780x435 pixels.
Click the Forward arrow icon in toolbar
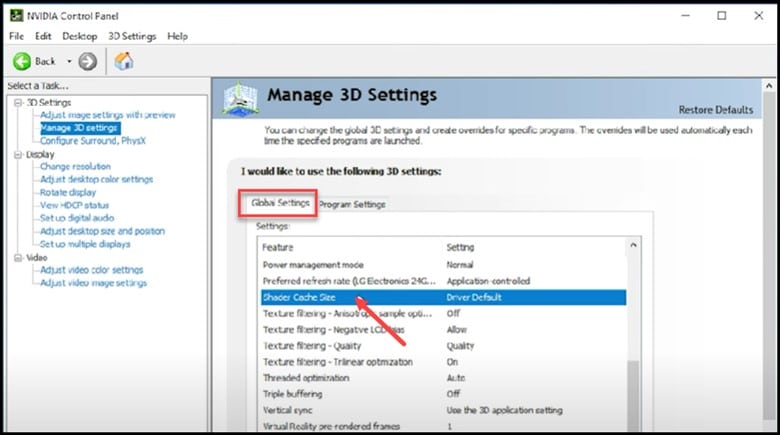pos(88,61)
